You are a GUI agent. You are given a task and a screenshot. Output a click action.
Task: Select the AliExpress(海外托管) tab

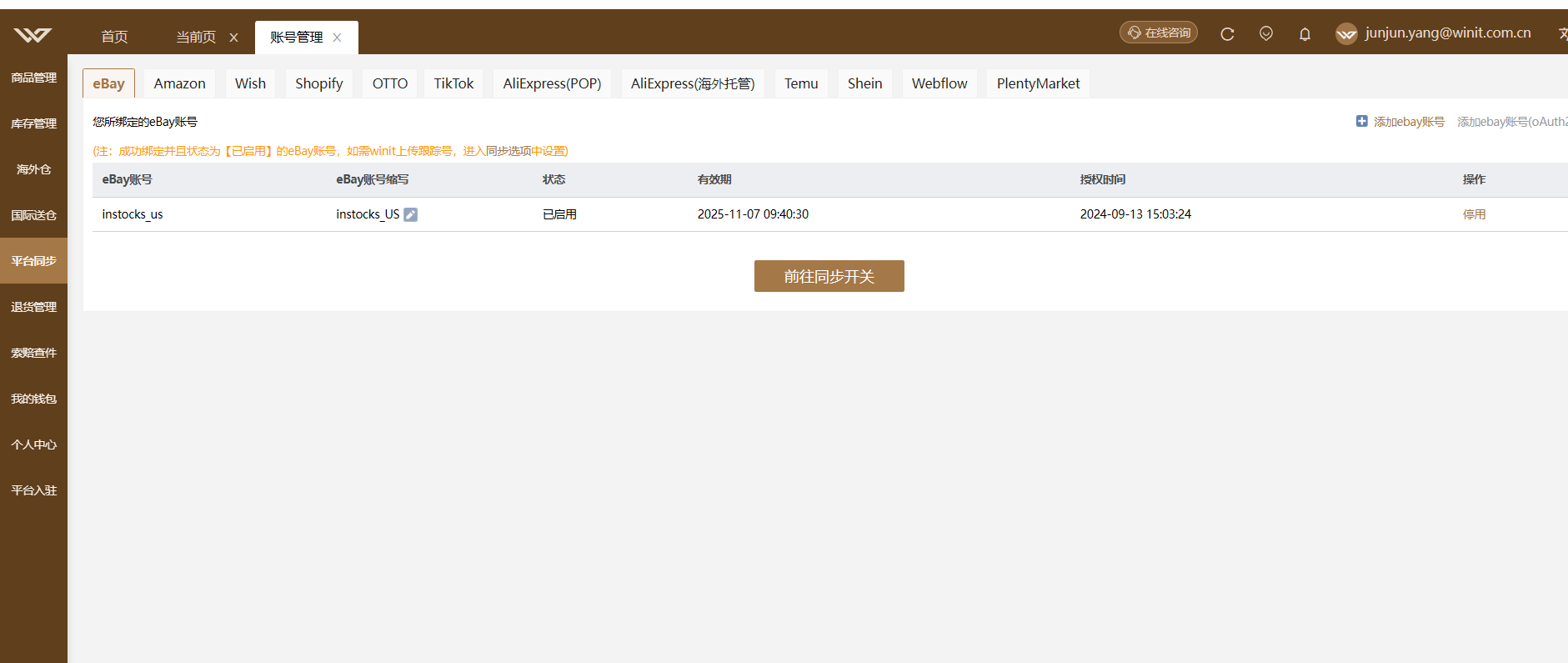(693, 83)
